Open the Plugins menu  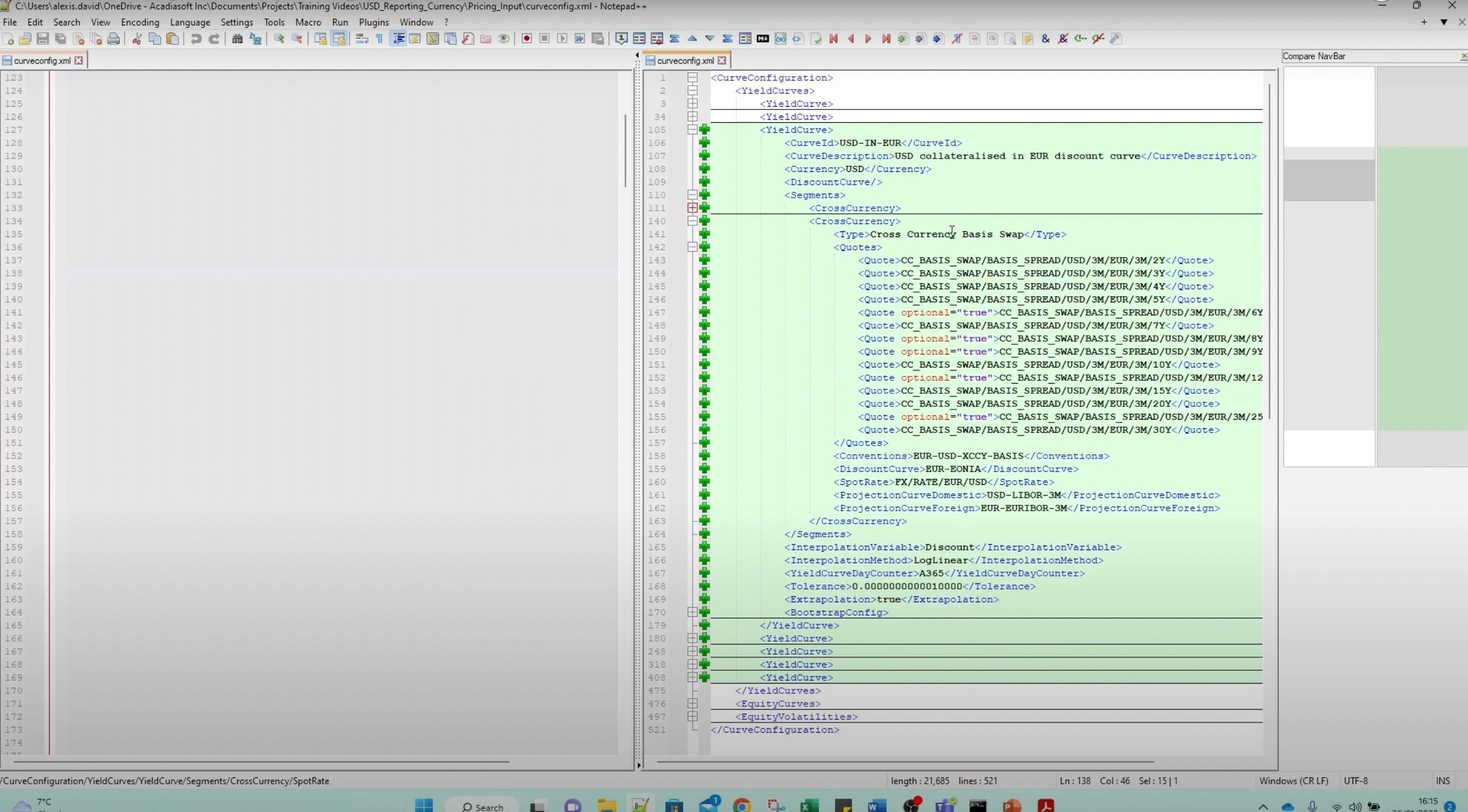coord(373,22)
